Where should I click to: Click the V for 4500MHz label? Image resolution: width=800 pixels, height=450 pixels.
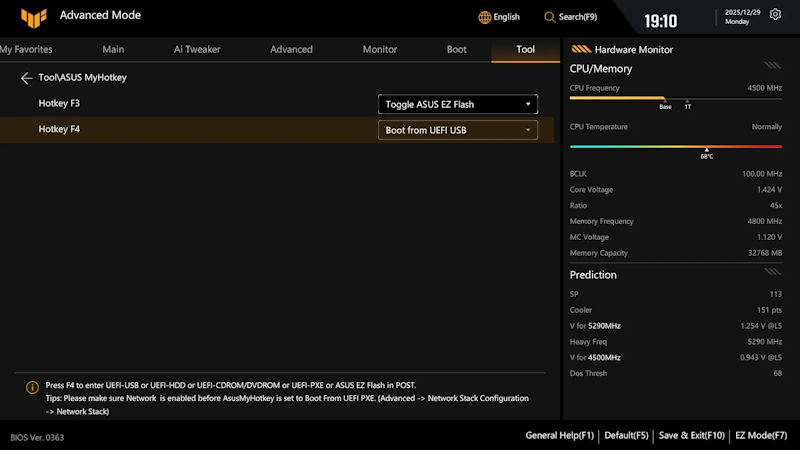(x=595, y=358)
